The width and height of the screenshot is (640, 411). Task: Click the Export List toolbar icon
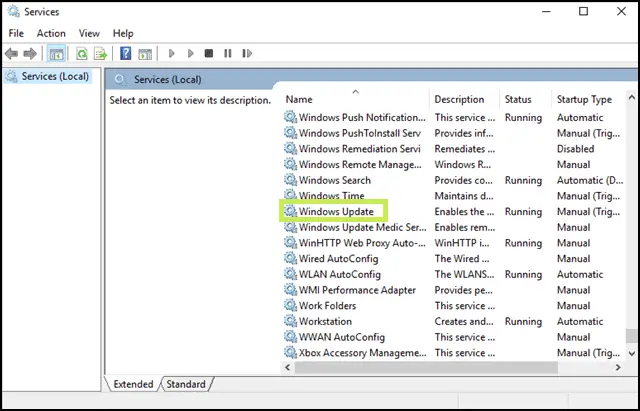pos(100,53)
